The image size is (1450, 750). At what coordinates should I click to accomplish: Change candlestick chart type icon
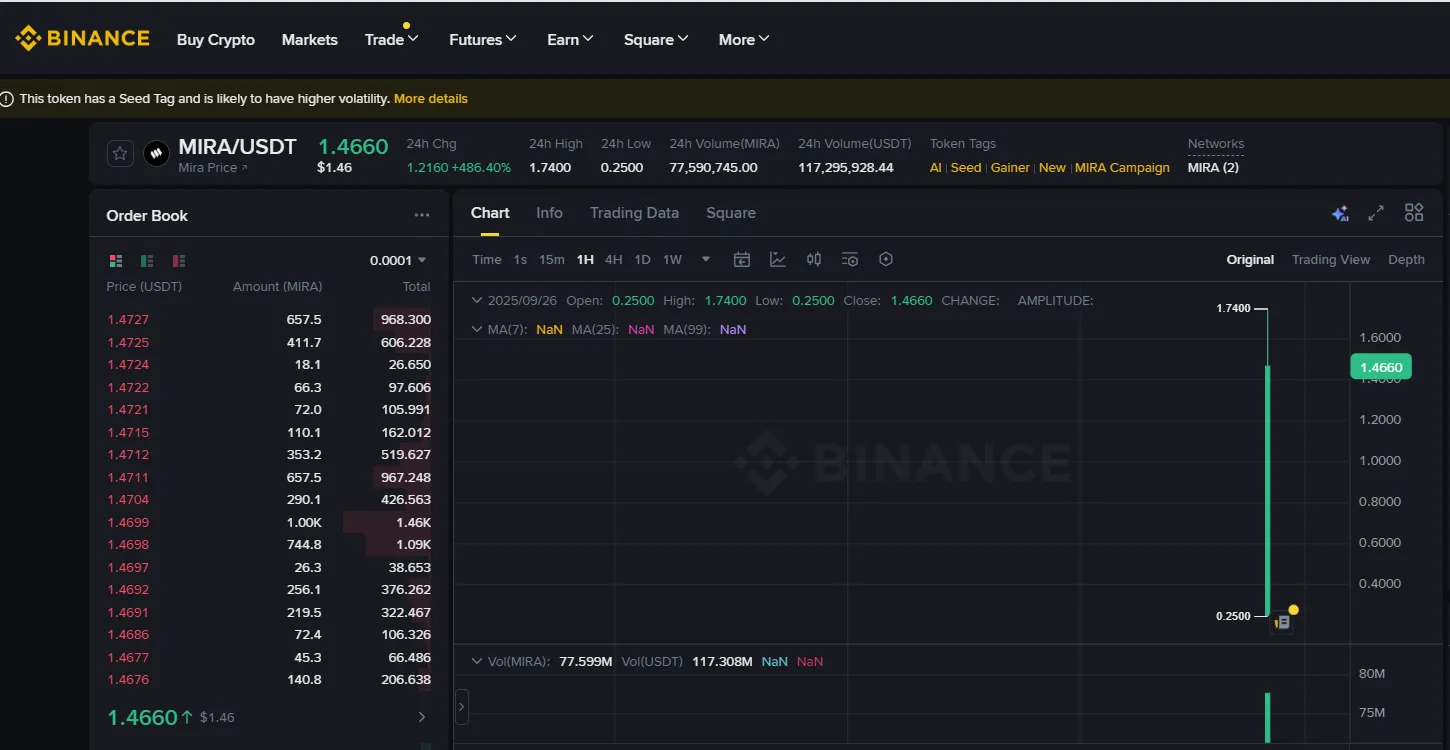pyautogui.click(x=814, y=259)
